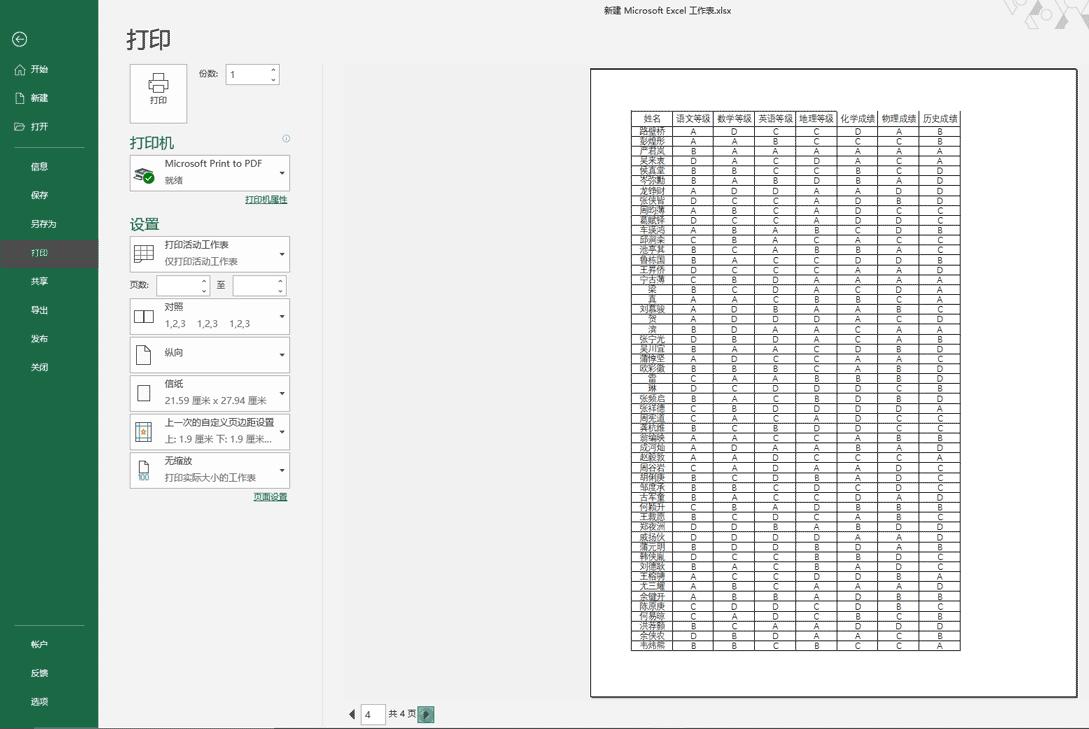The height and width of the screenshot is (729, 1089).
Task: Go to previous page with left arrow
Action: [x=352, y=714]
